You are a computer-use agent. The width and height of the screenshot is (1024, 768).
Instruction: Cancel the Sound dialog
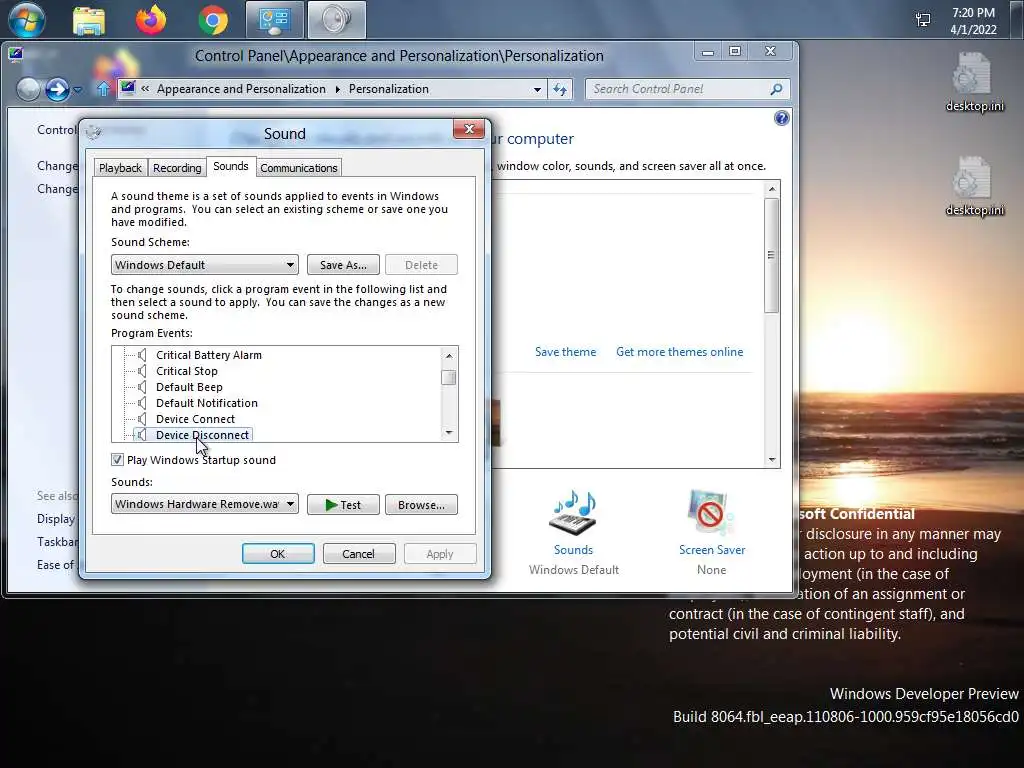point(359,554)
